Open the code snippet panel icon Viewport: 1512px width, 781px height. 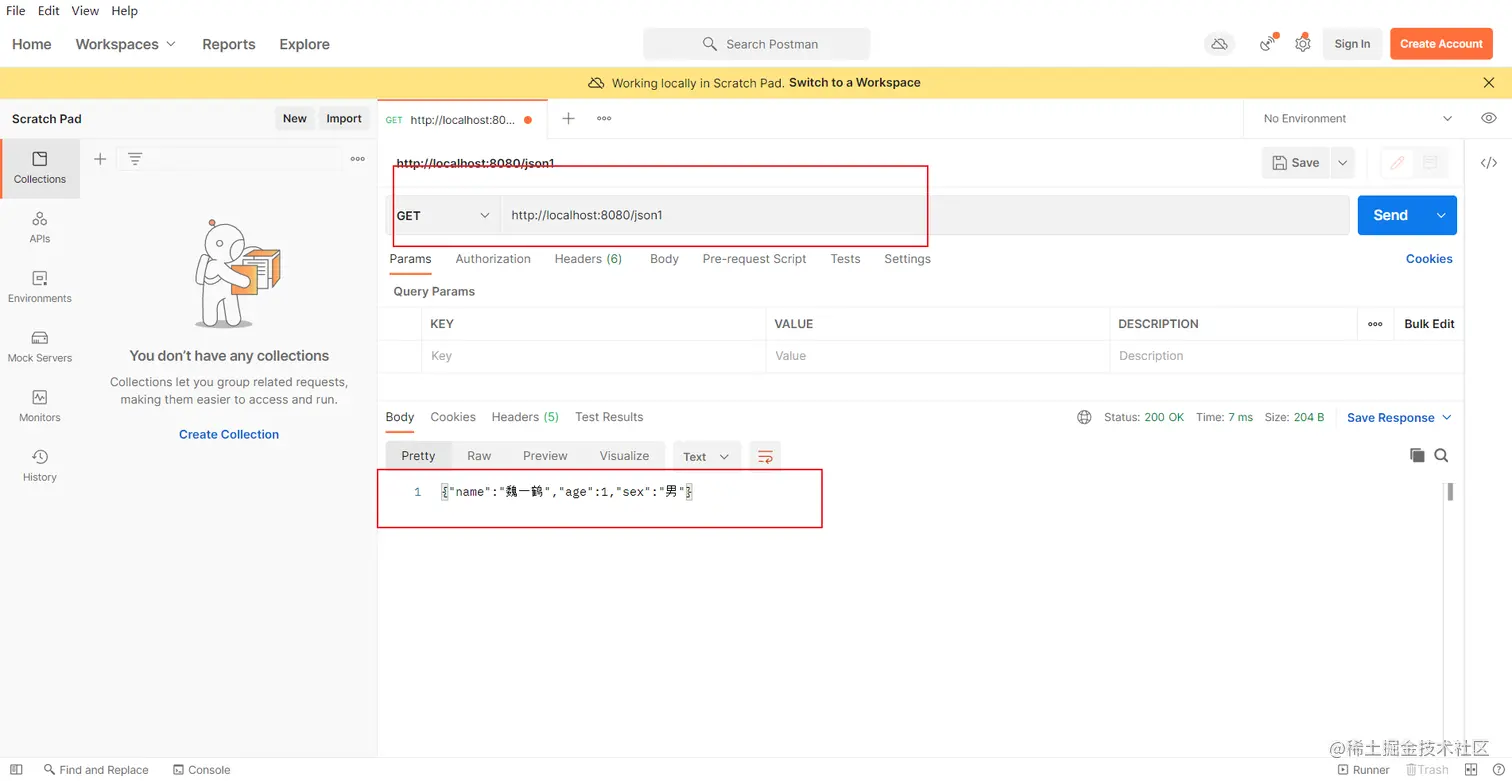1489,163
